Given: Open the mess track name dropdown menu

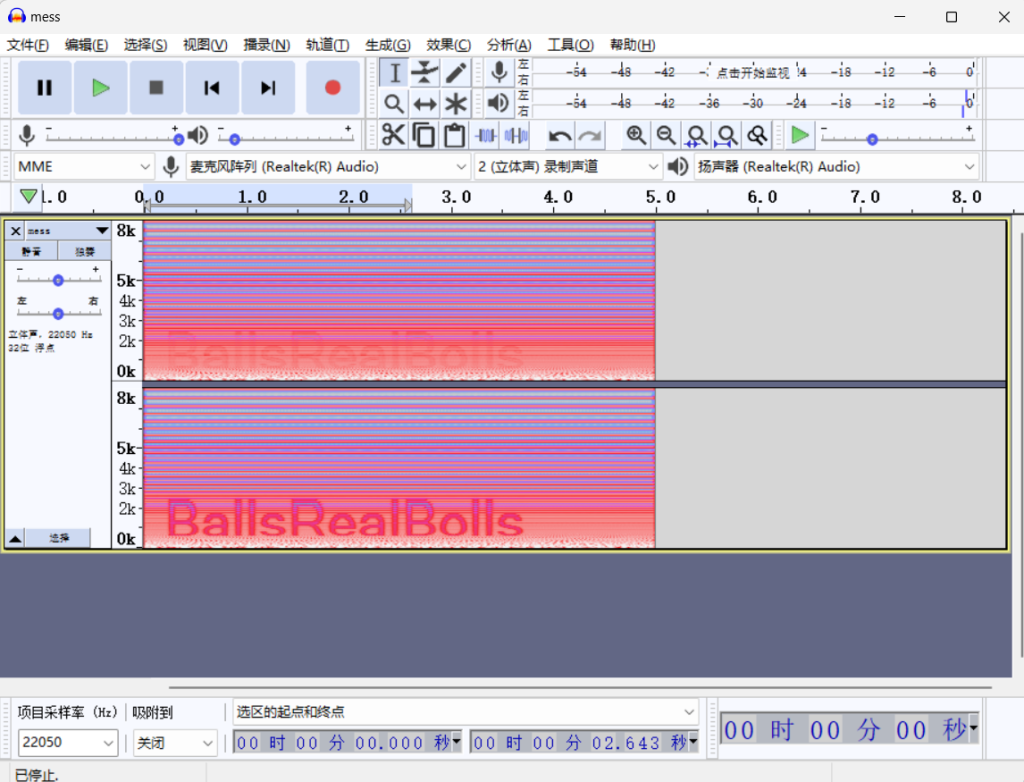Looking at the screenshot, I should click(101, 231).
